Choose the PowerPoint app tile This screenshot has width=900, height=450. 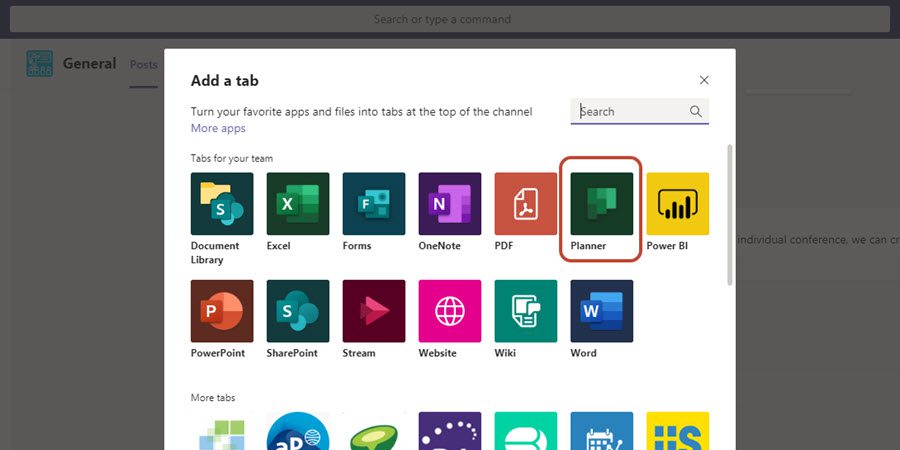[222, 311]
